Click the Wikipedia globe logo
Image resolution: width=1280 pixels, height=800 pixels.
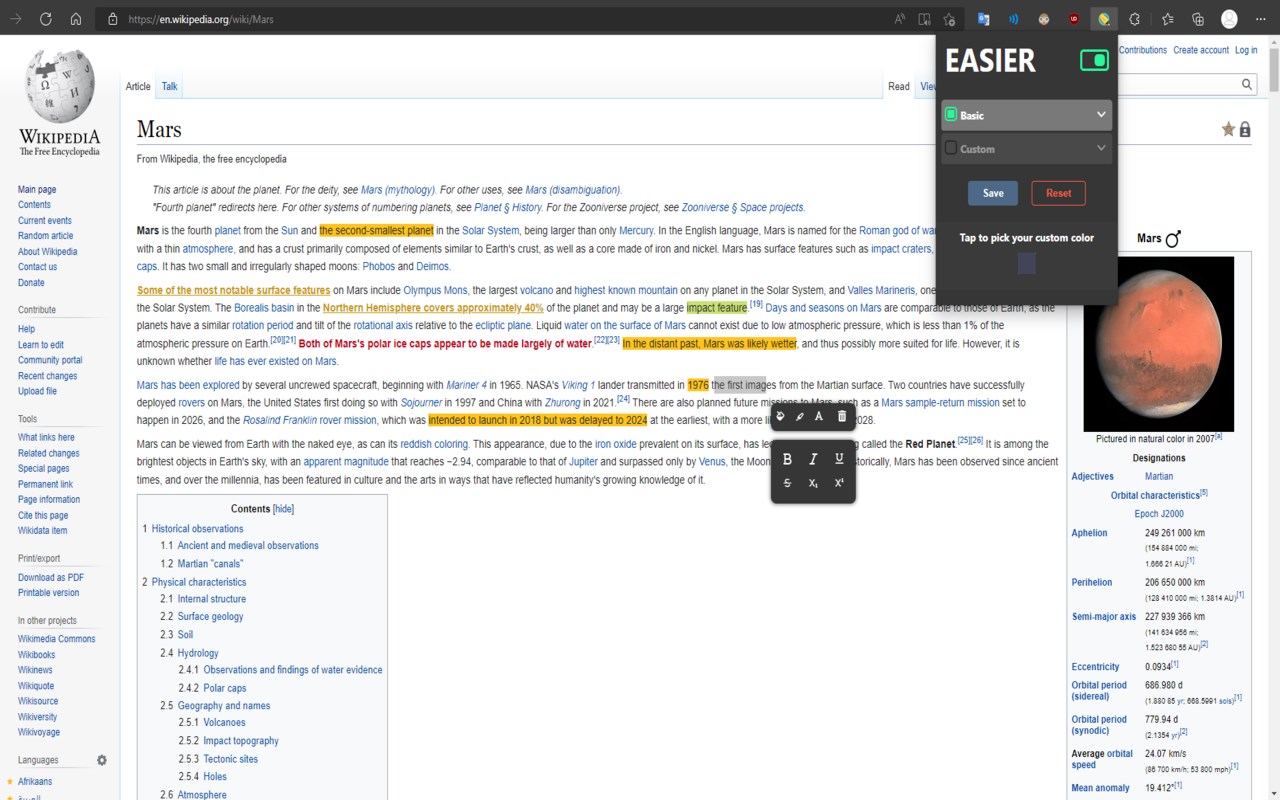tap(60, 88)
